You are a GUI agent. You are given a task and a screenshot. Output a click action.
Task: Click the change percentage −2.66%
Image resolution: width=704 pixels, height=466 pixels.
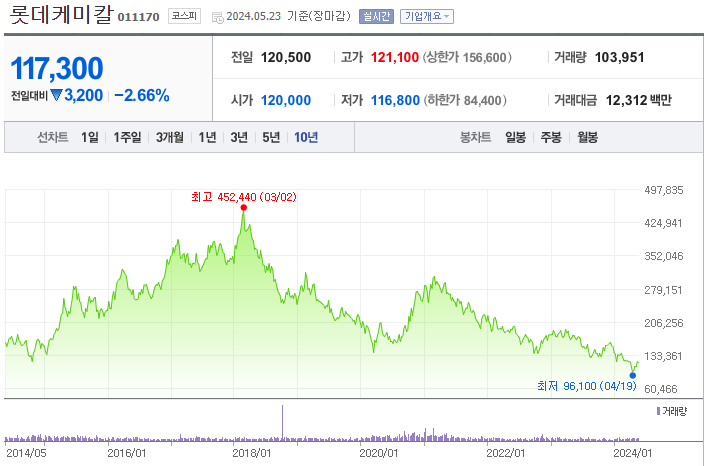pyautogui.click(x=142, y=95)
